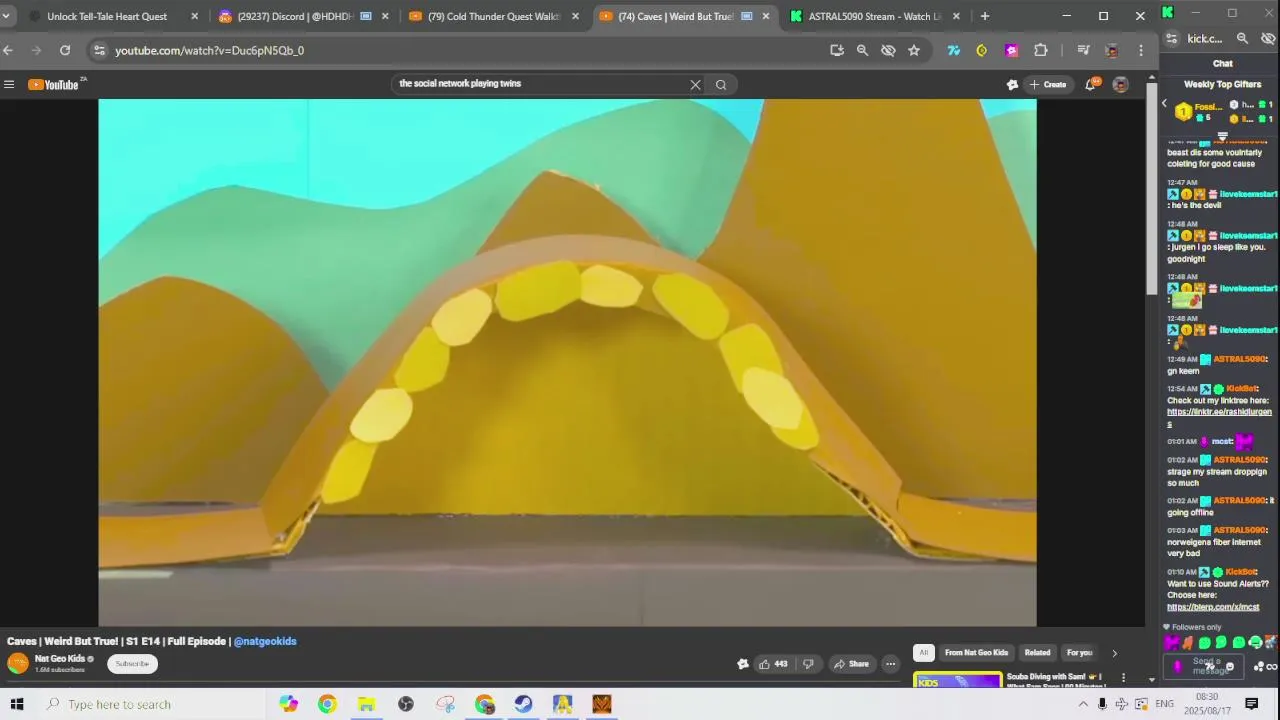
Task: Switch to Cold Thunder Quest Walkthrough tab
Action: click(492, 16)
